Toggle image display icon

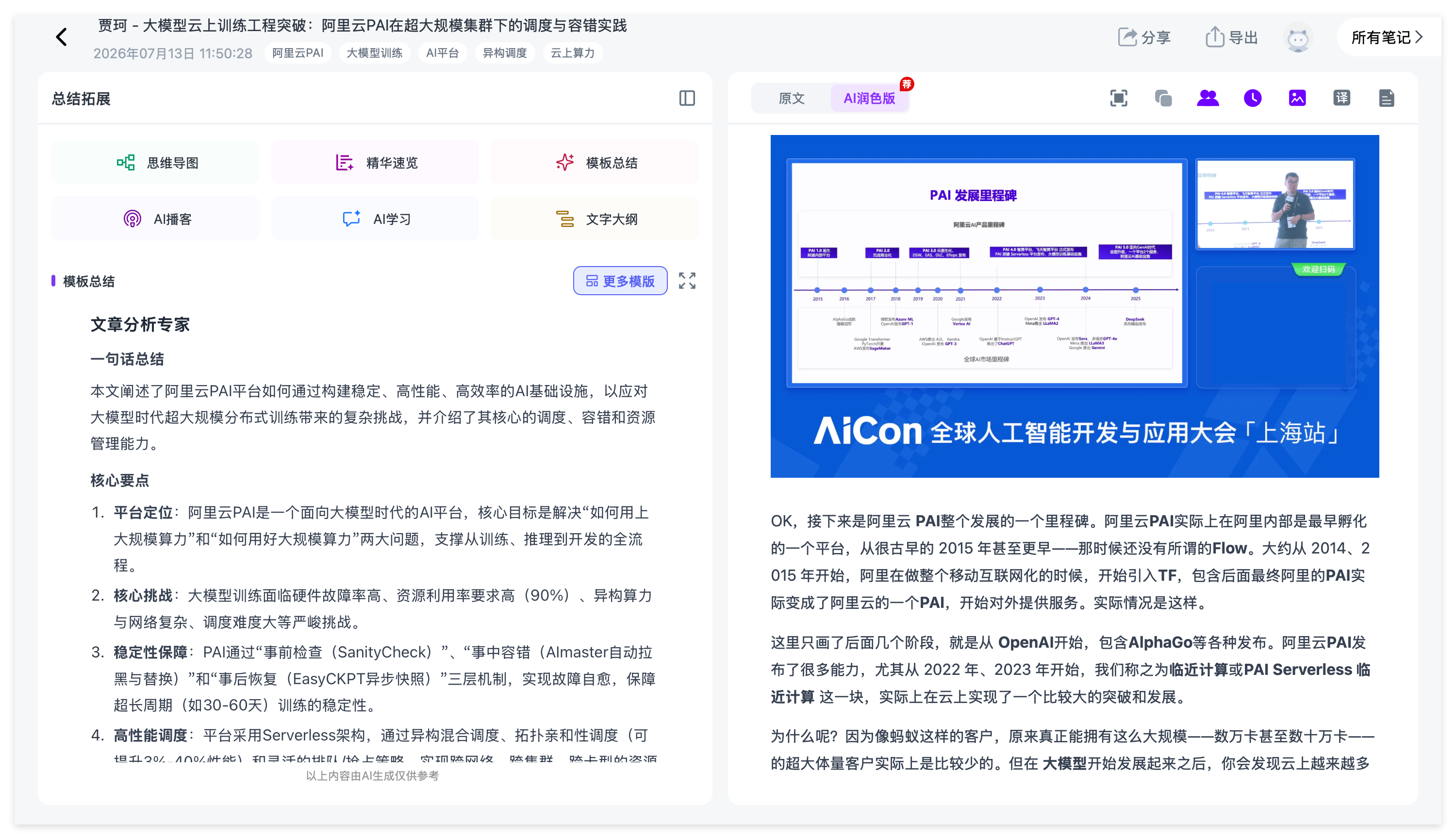[x=1296, y=98]
